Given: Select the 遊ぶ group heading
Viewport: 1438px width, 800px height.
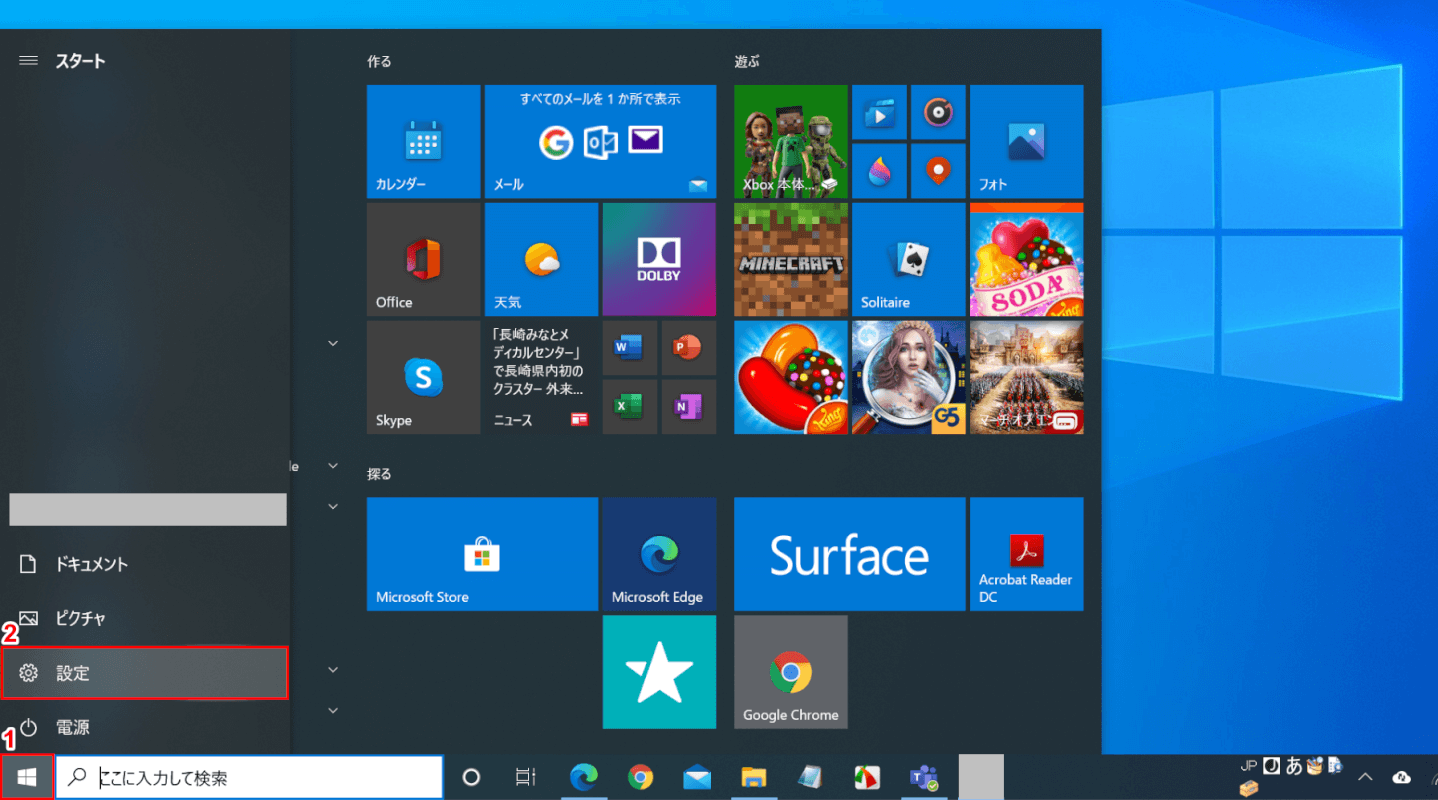Looking at the screenshot, I should point(747,61).
